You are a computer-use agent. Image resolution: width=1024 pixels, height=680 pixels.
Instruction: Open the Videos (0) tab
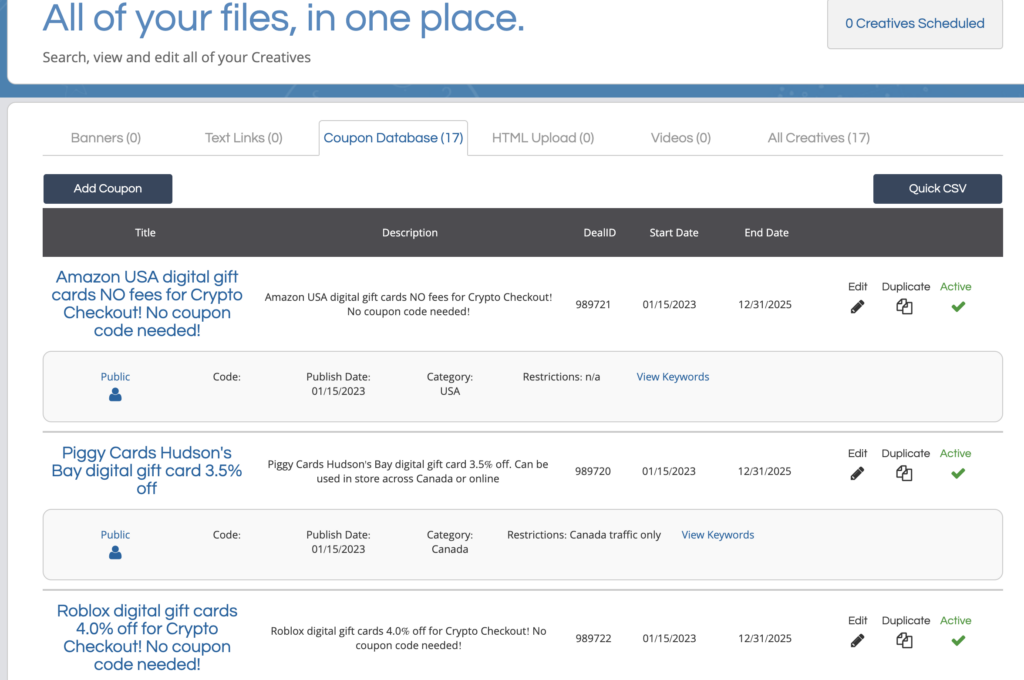(680, 138)
